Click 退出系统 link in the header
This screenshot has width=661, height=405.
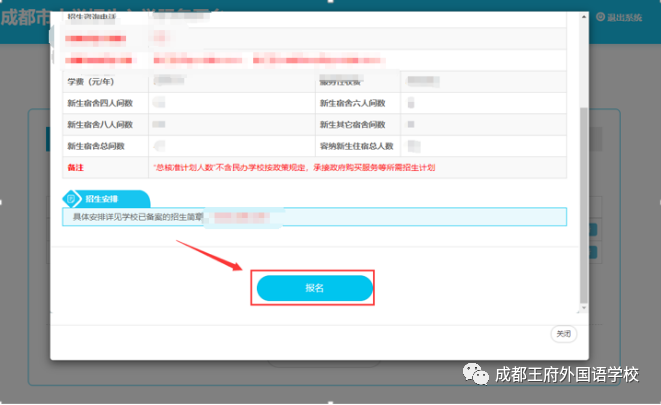tap(624, 18)
